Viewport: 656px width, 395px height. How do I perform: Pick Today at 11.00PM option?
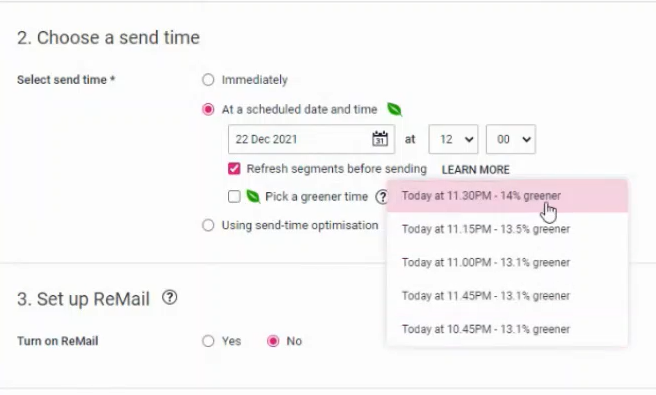pos(507,262)
